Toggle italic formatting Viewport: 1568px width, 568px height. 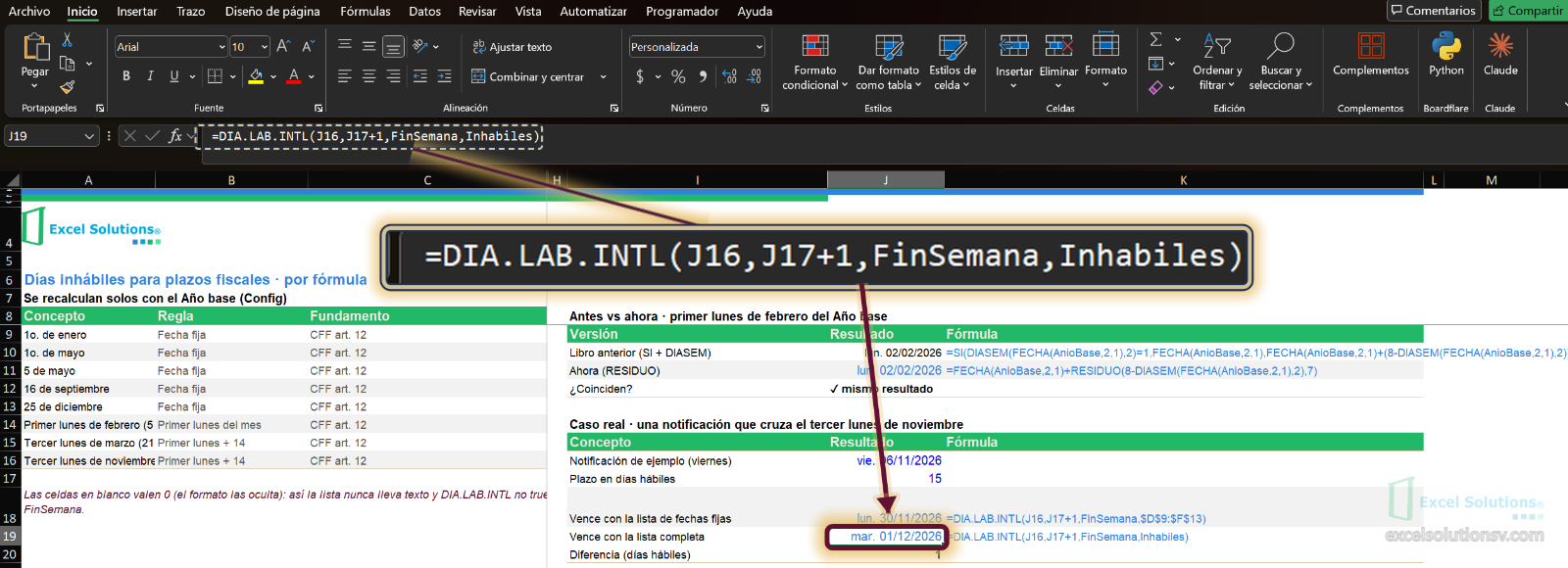pyautogui.click(x=150, y=76)
